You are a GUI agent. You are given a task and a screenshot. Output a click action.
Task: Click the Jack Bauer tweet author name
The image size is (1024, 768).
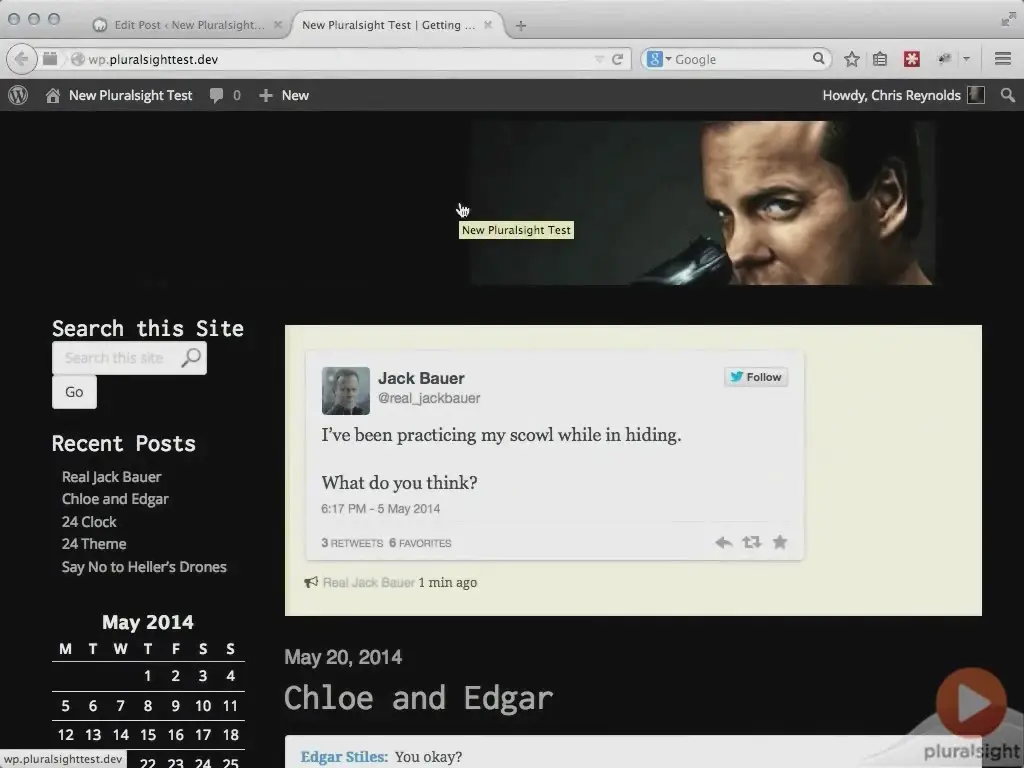(x=421, y=378)
